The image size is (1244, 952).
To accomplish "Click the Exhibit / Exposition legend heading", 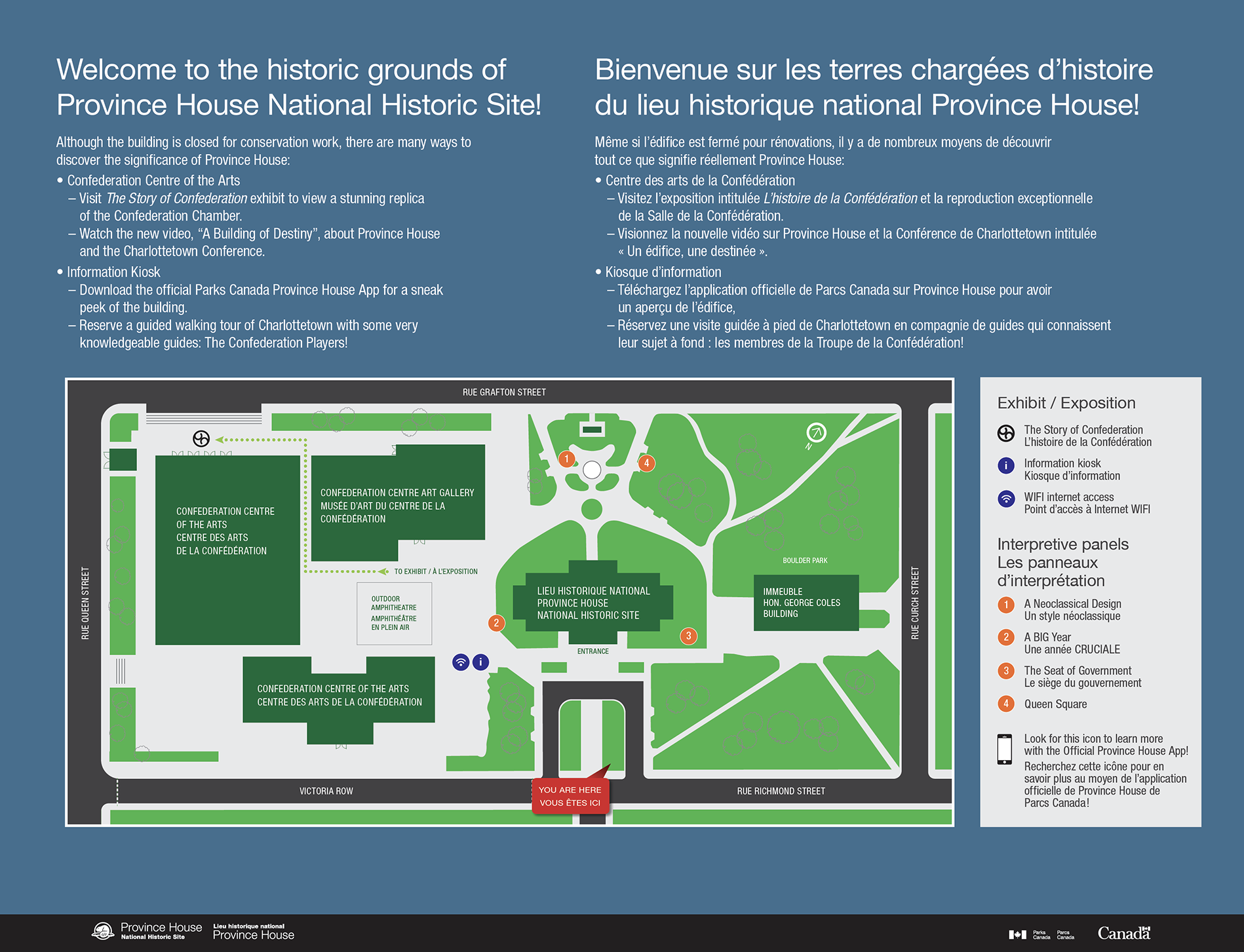I will tap(1066, 403).
